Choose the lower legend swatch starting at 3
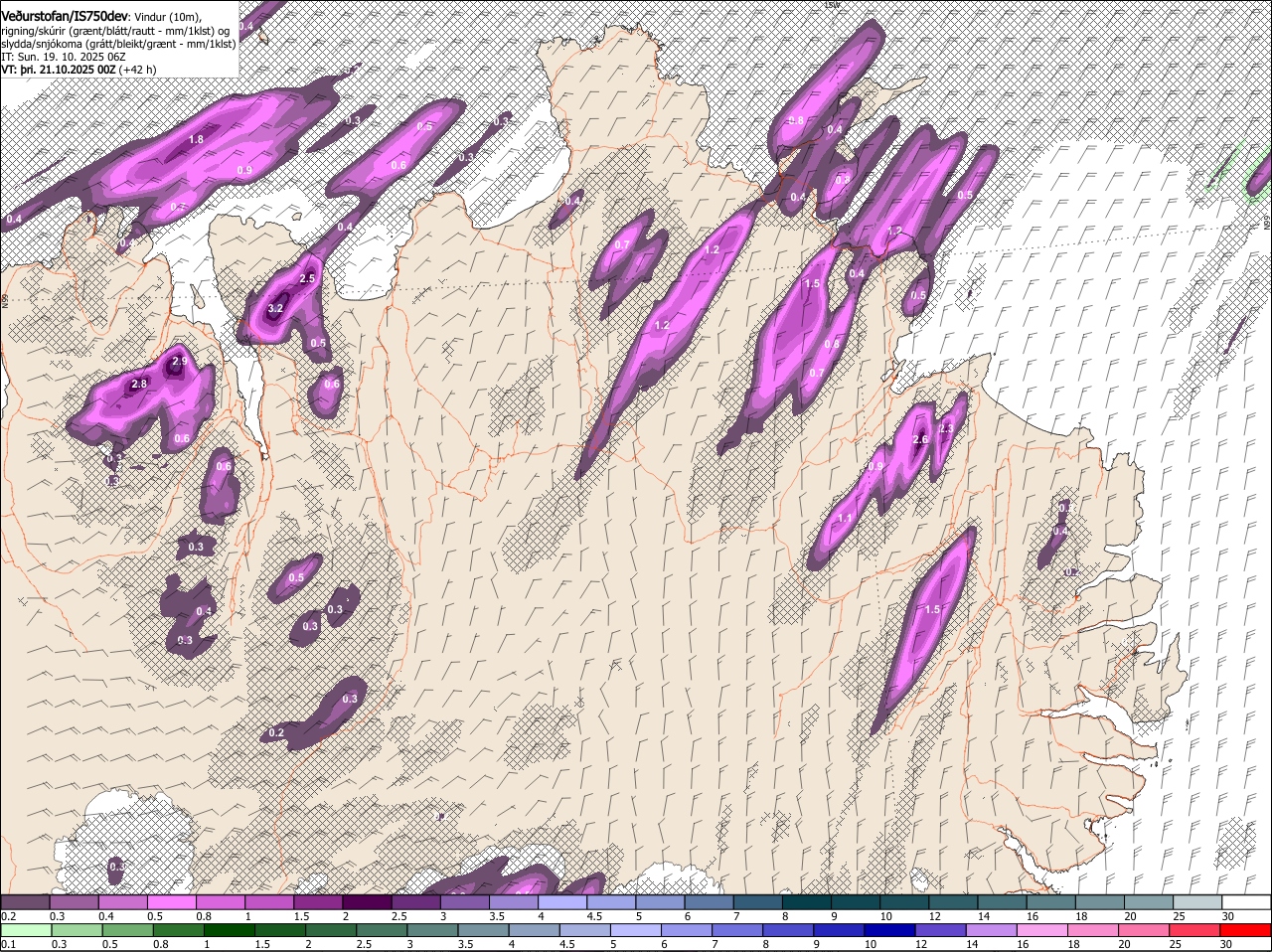Image resolution: width=1272 pixels, height=952 pixels. (x=432, y=931)
